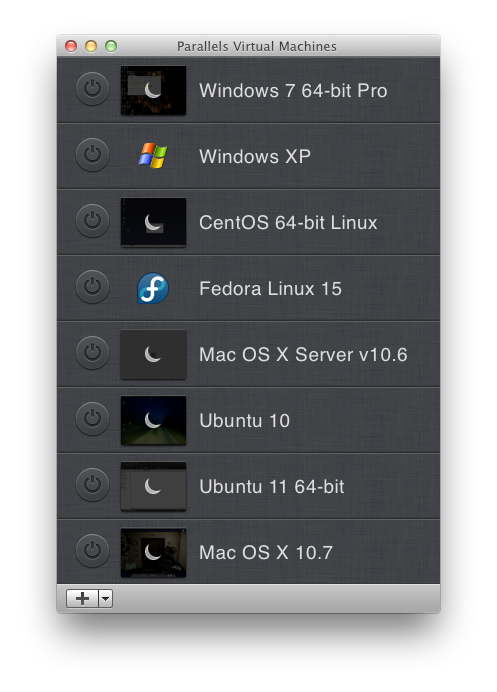The height and width of the screenshot is (692, 497).
Task: Click the Fedora Linux 15 power icon
Action: pos(92,287)
